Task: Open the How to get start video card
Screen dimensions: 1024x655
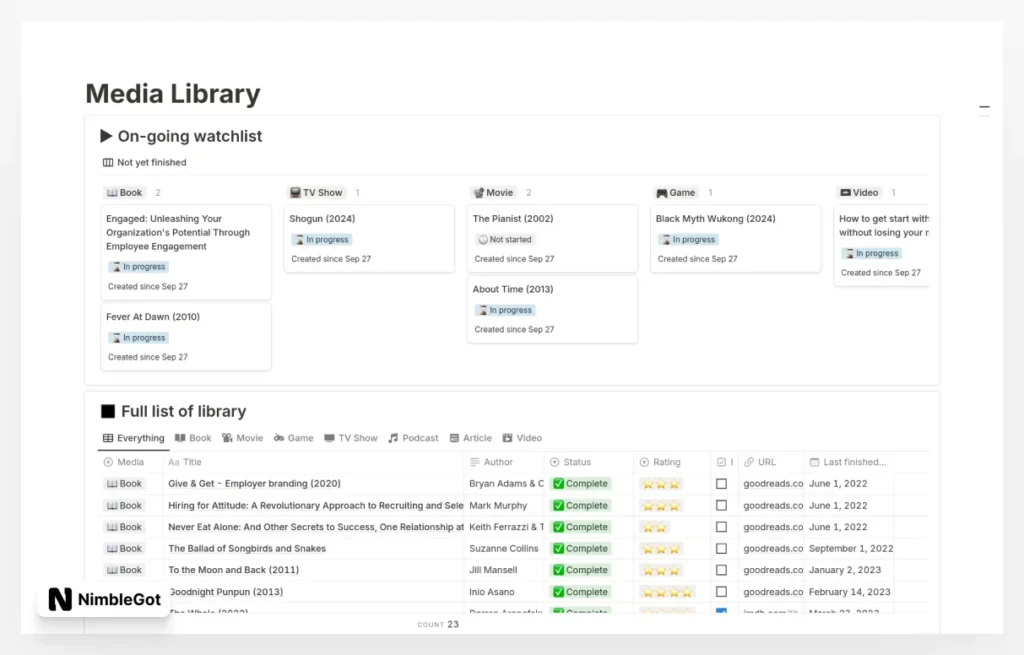Action: [881, 245]
